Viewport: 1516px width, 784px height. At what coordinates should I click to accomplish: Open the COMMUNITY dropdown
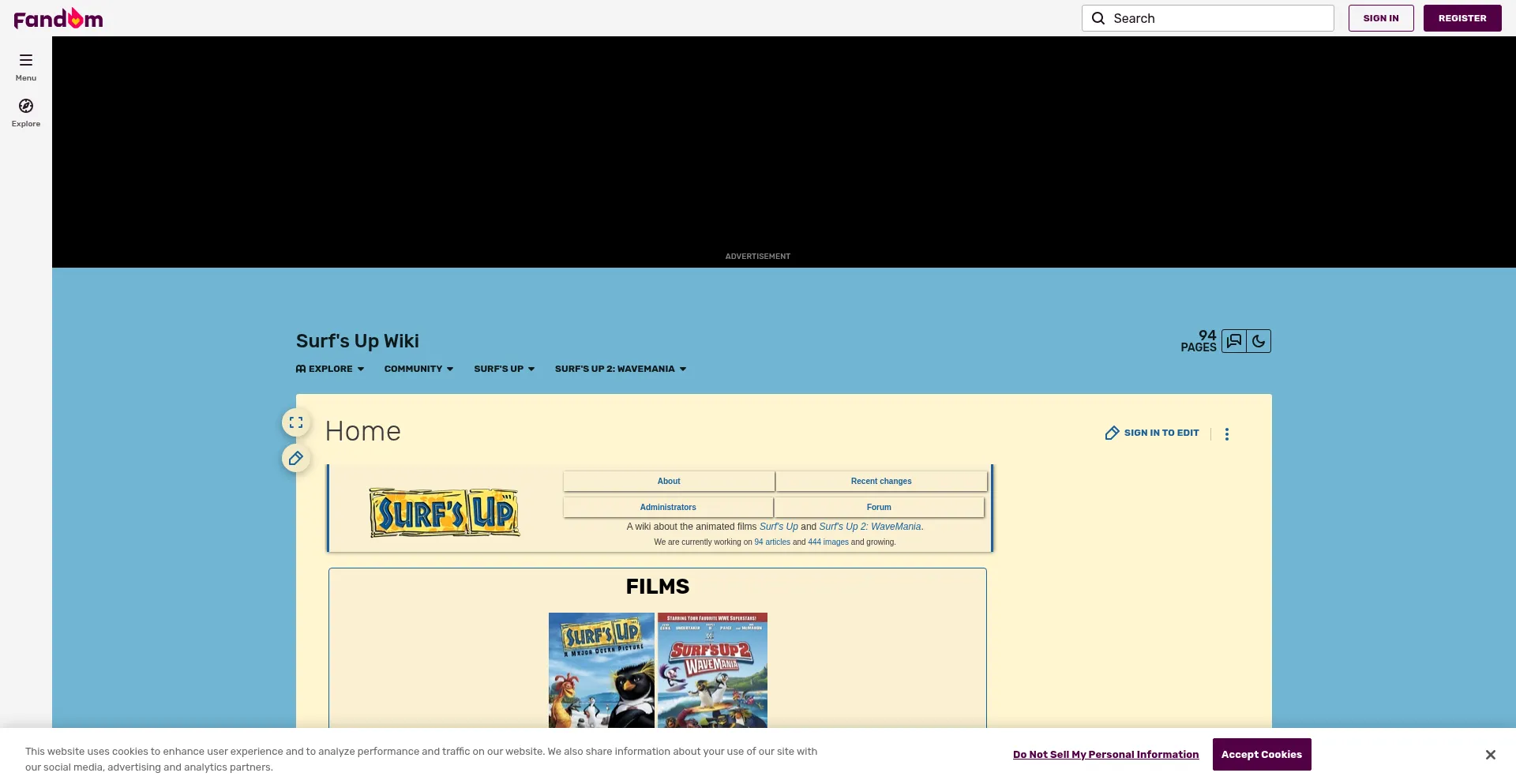(418, 369)
